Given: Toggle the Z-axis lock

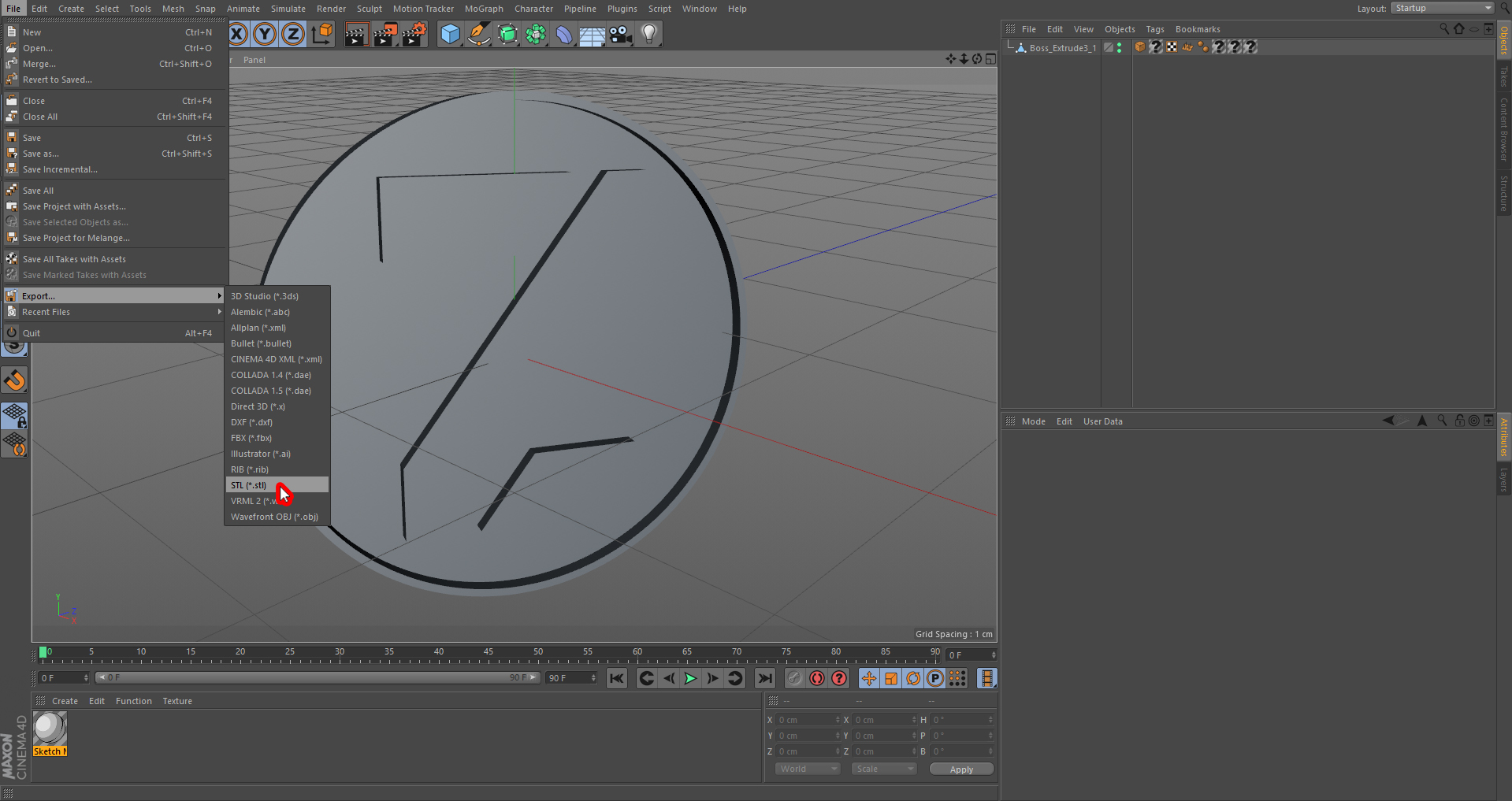Looking at the screenshot, I should point(293,35).
